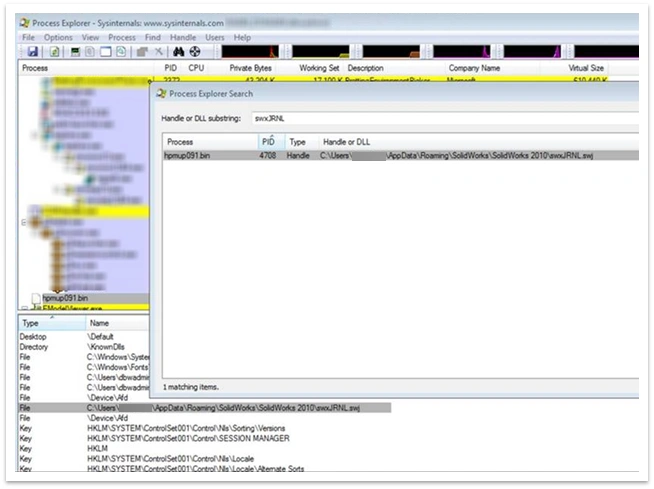Sort by Description column header

coord(394,68)
